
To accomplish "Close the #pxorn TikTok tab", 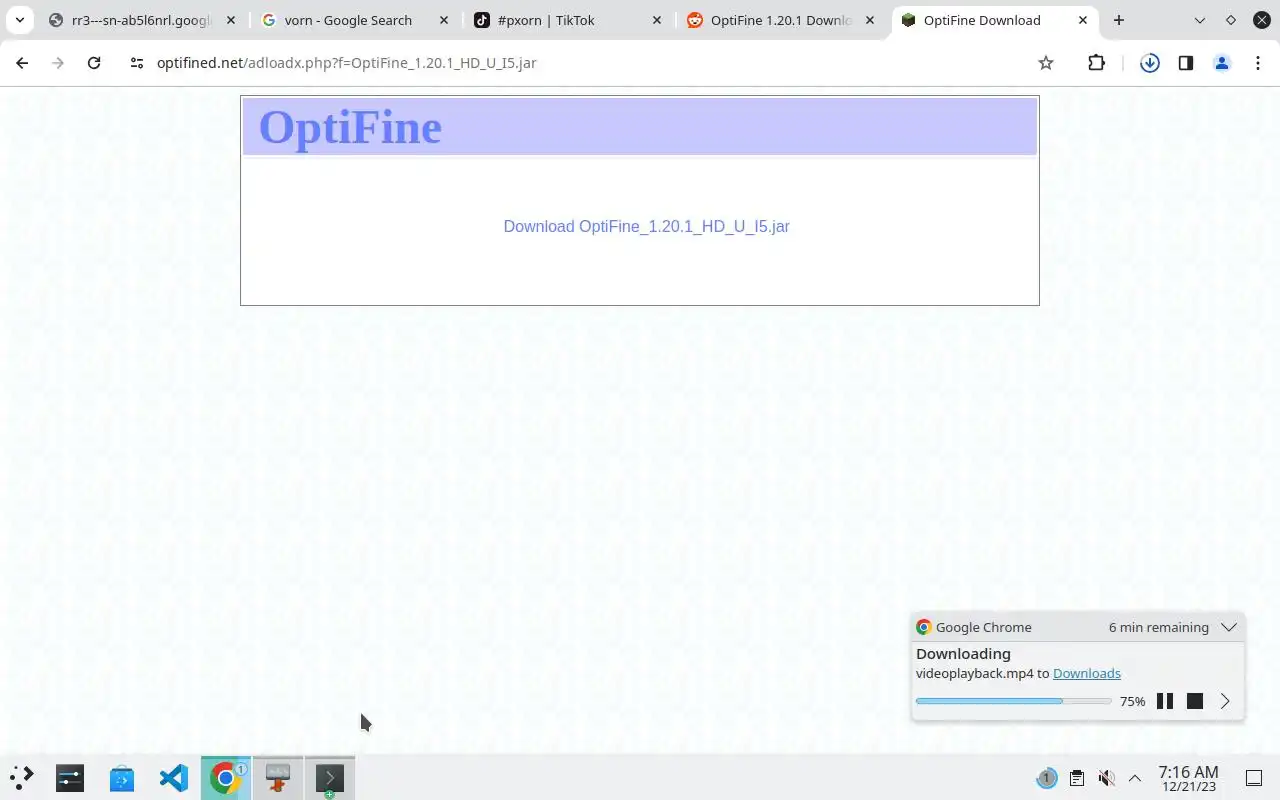I will (x=657, y=20).
